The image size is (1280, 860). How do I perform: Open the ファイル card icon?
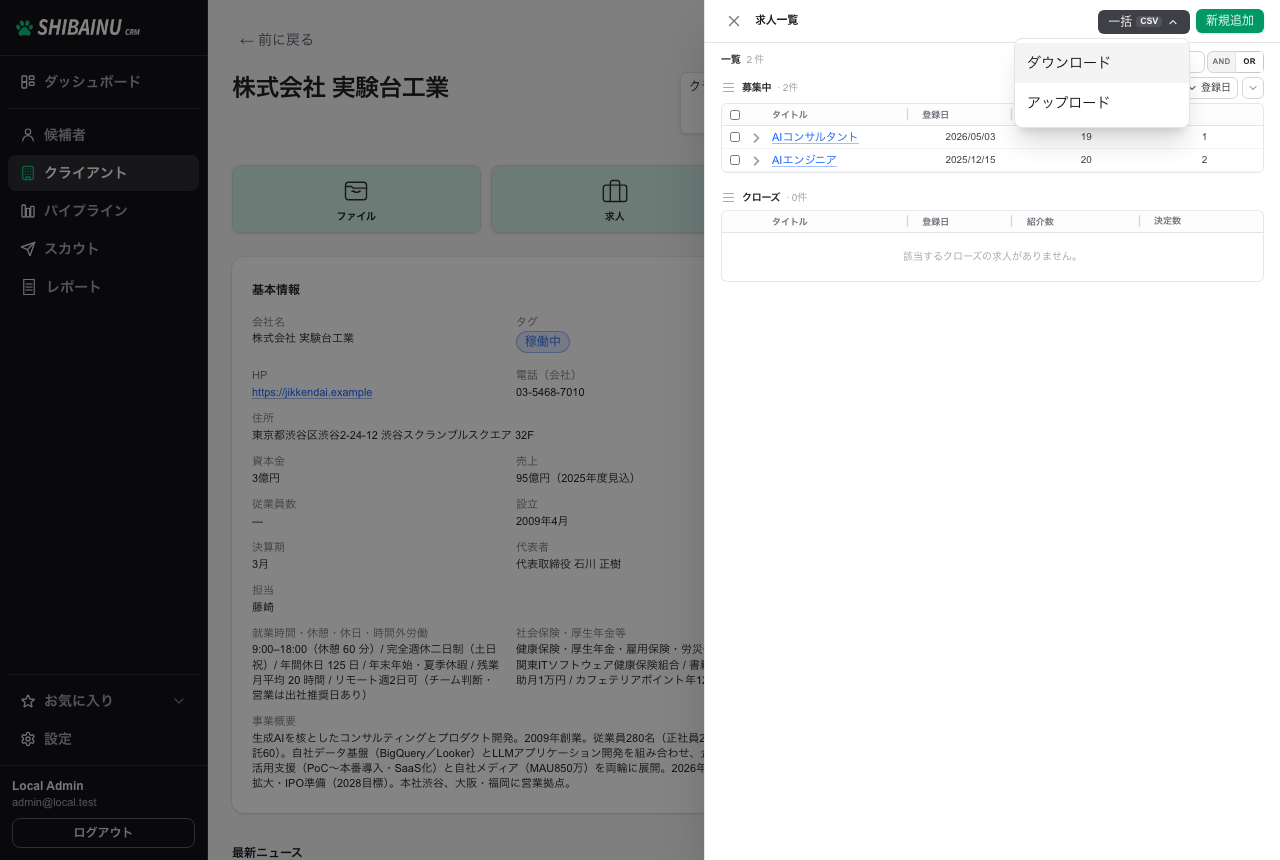click(356, 191)
